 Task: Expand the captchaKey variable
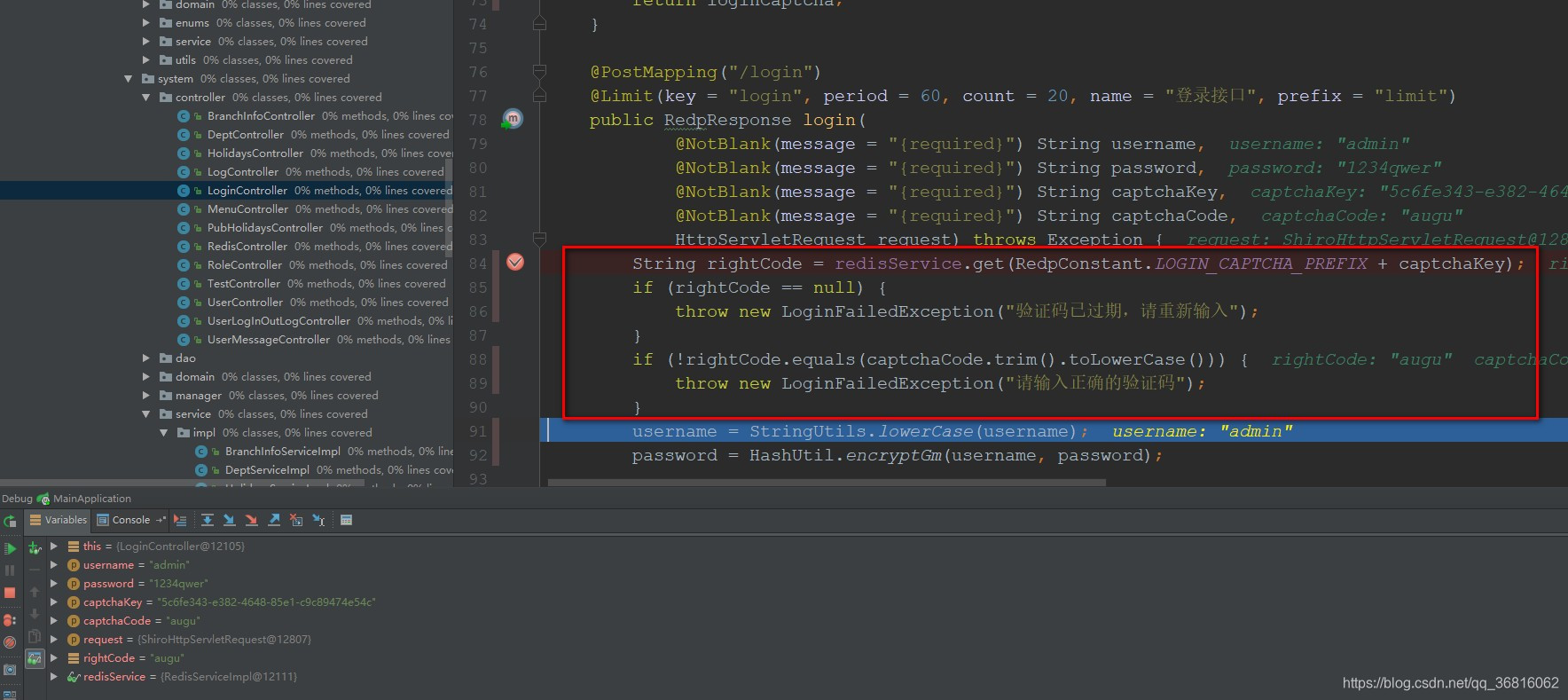pyautogui.click(x=54, y=602)
